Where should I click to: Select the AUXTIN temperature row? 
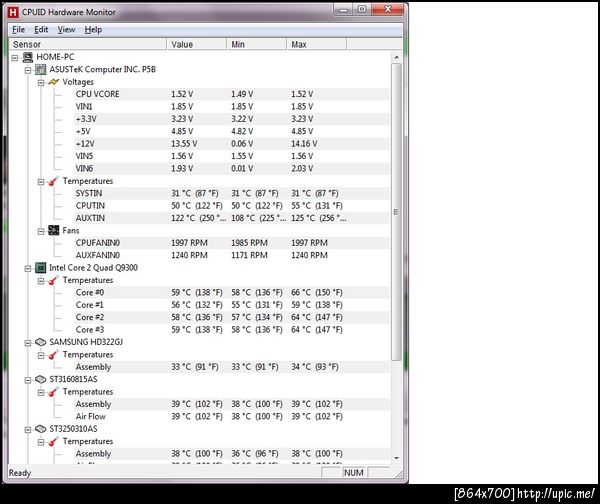pos(232,218)
